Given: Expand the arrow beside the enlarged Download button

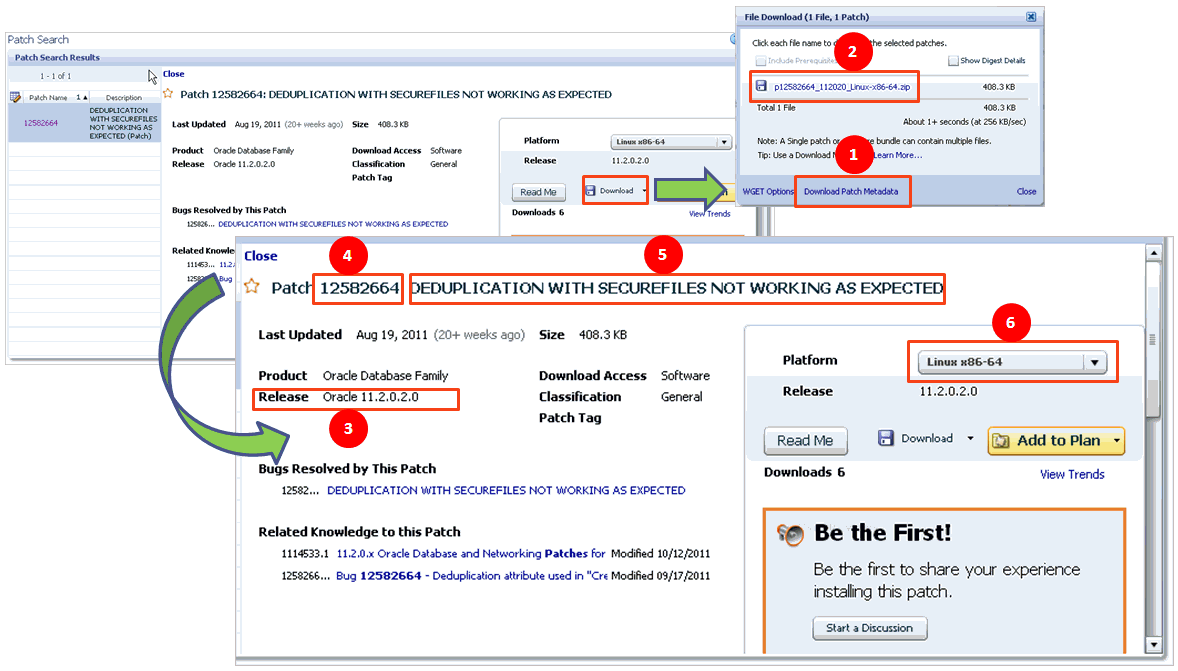Looking at the screenshot, I should pos(970,438).
